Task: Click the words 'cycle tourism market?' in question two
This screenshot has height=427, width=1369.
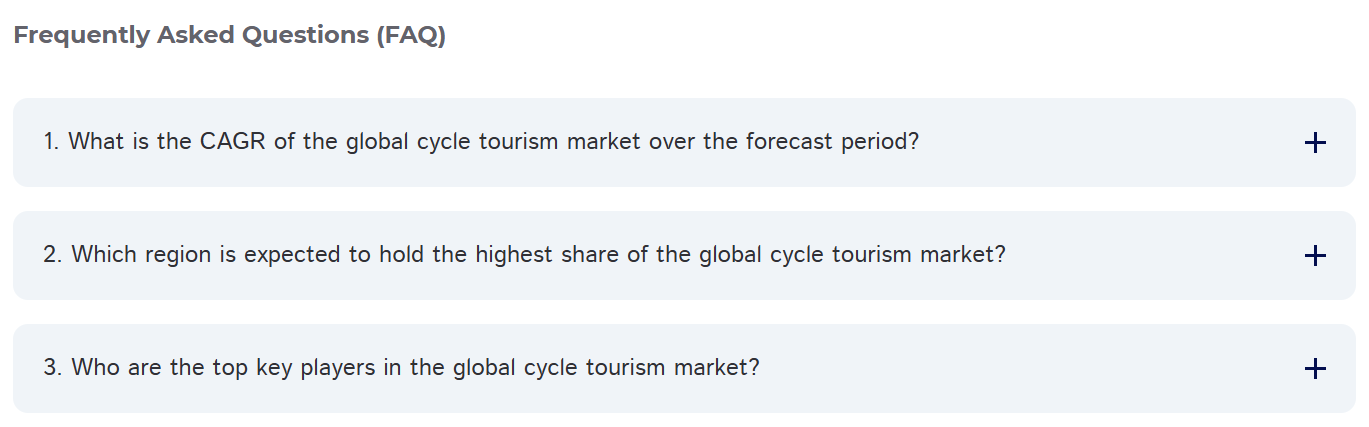Action: click(x=887, y=255)
